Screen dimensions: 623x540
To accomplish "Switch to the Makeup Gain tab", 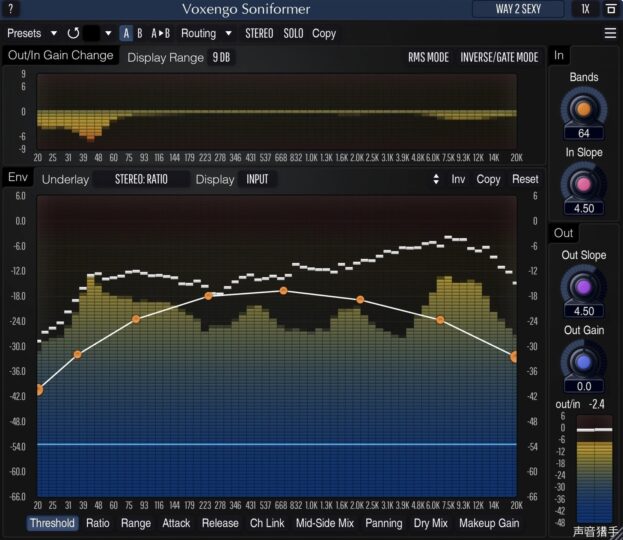I will (x=489, y=523).
